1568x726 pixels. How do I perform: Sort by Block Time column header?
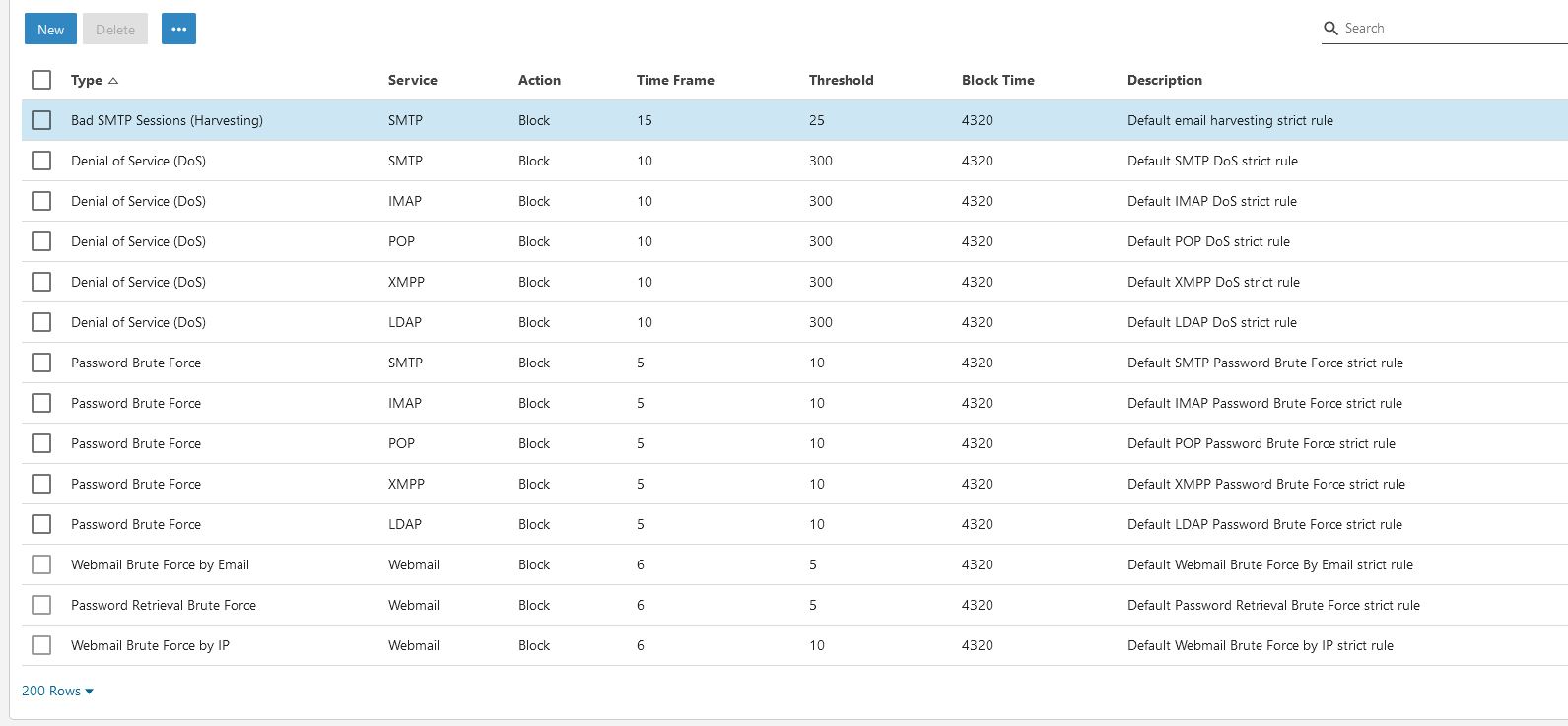point(997,80)
